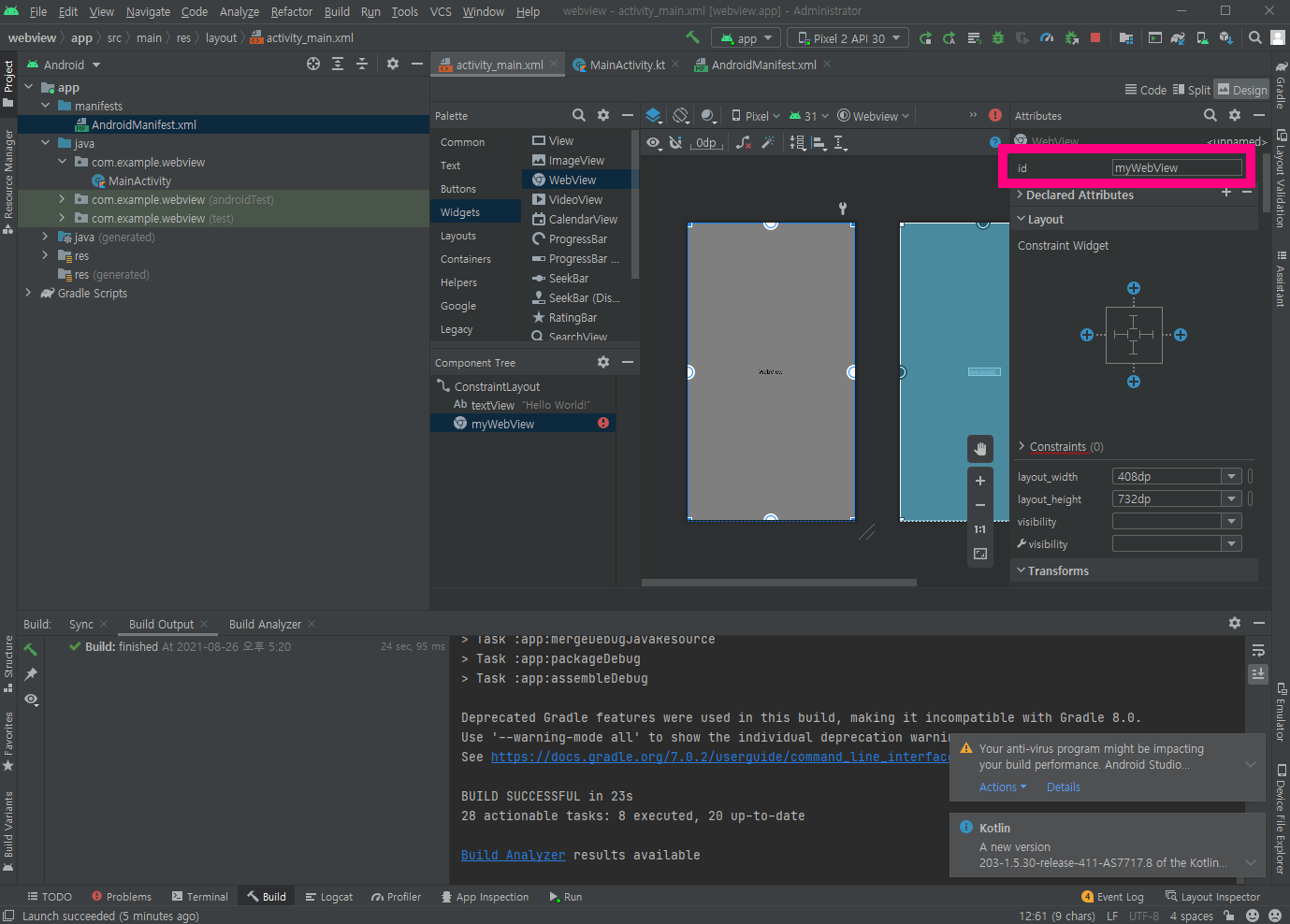Image resolution: width=1290 pixels, height=924 pixels.
Task: Open the Profile app gauge icon
Action: tap(1047, 38)
